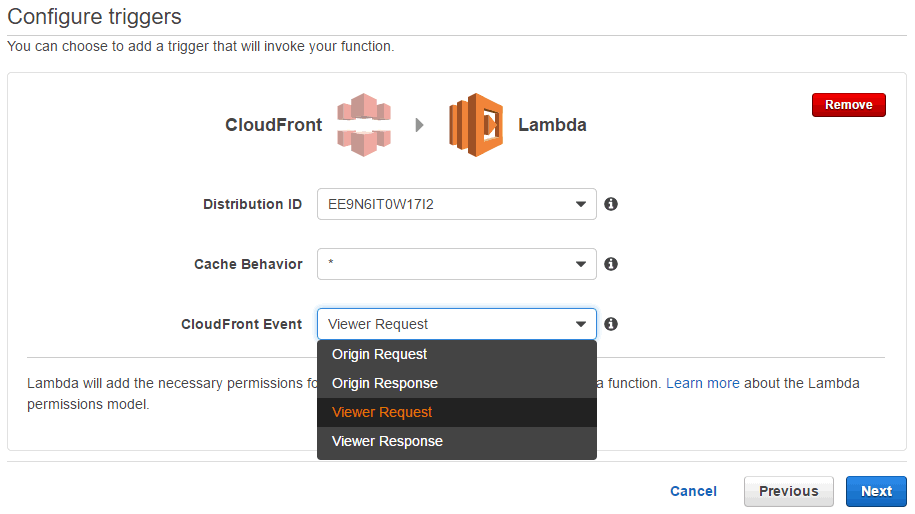
Task: Remove the CloudFront trigger
Action: pyautogui.click(x=848, y=105)
